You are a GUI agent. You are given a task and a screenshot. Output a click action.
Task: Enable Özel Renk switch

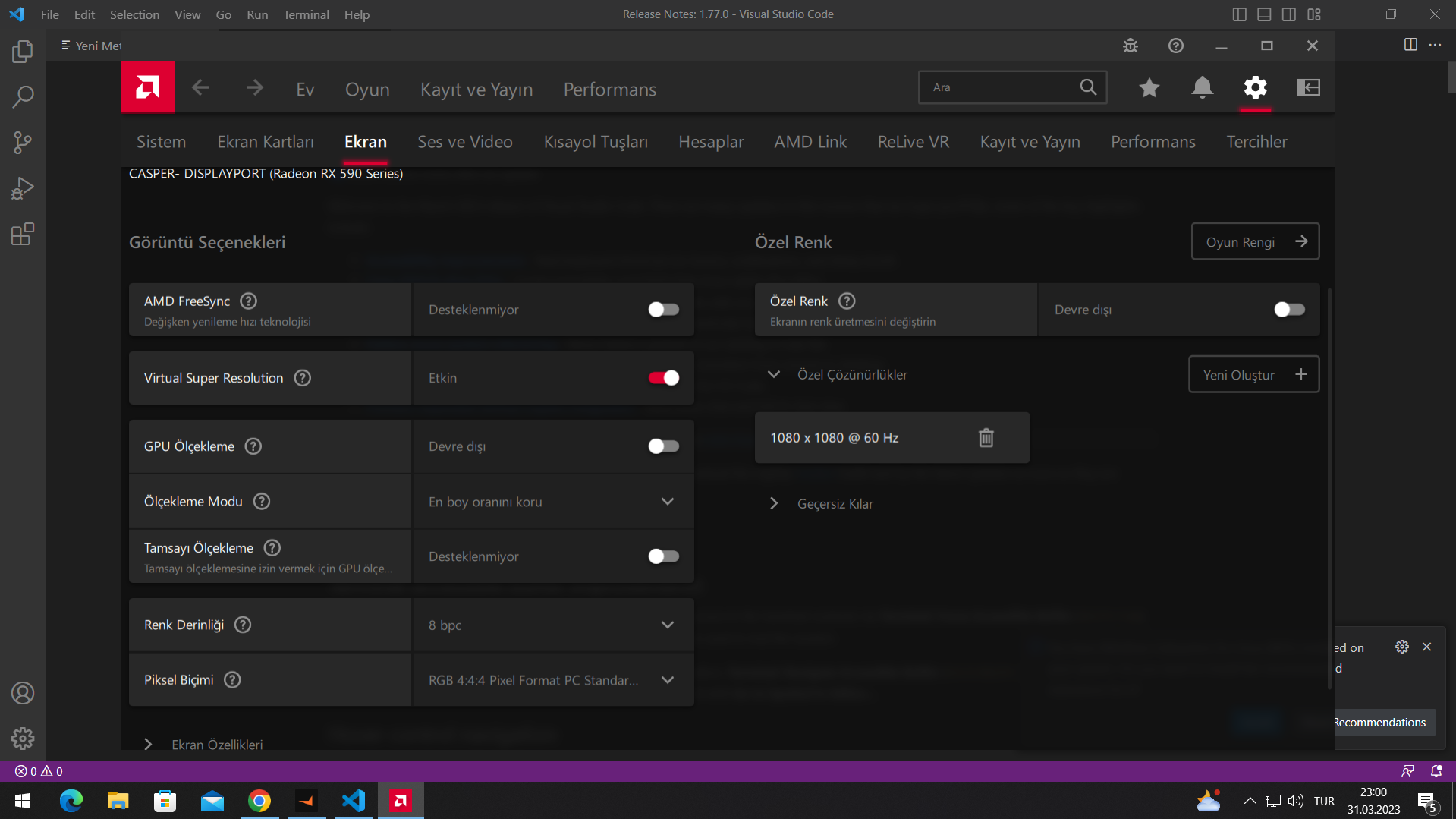click(x=1290, y=310)
